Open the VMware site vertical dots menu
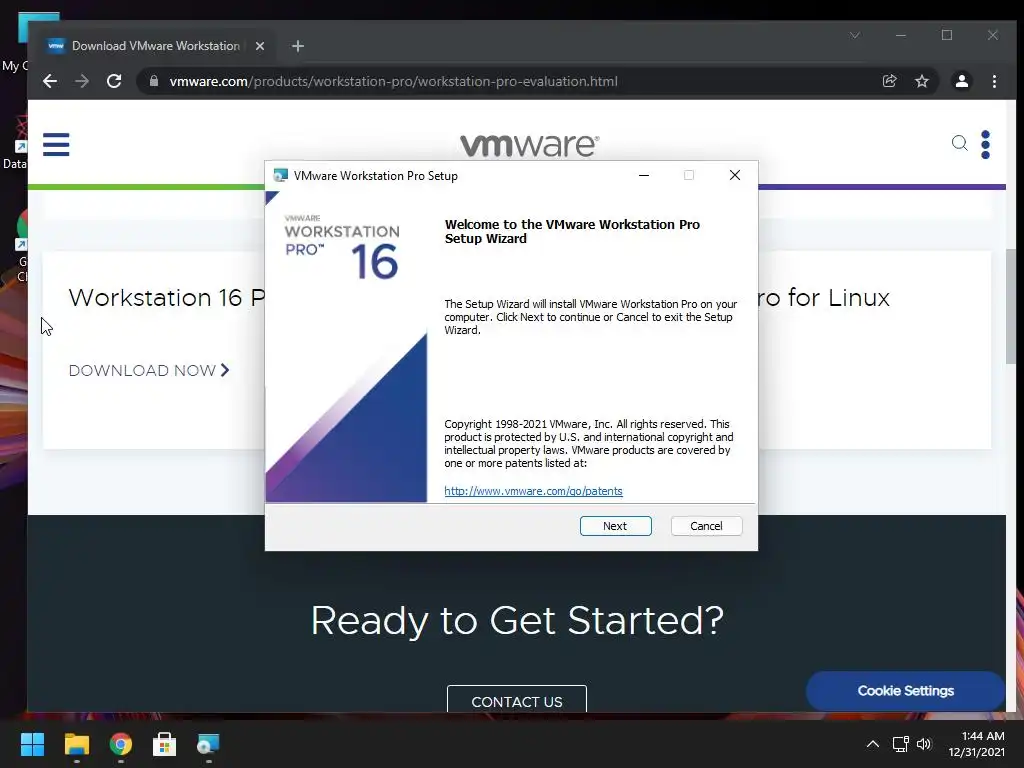The height and width of the screenshot is (768, 1024). point(985,144)
